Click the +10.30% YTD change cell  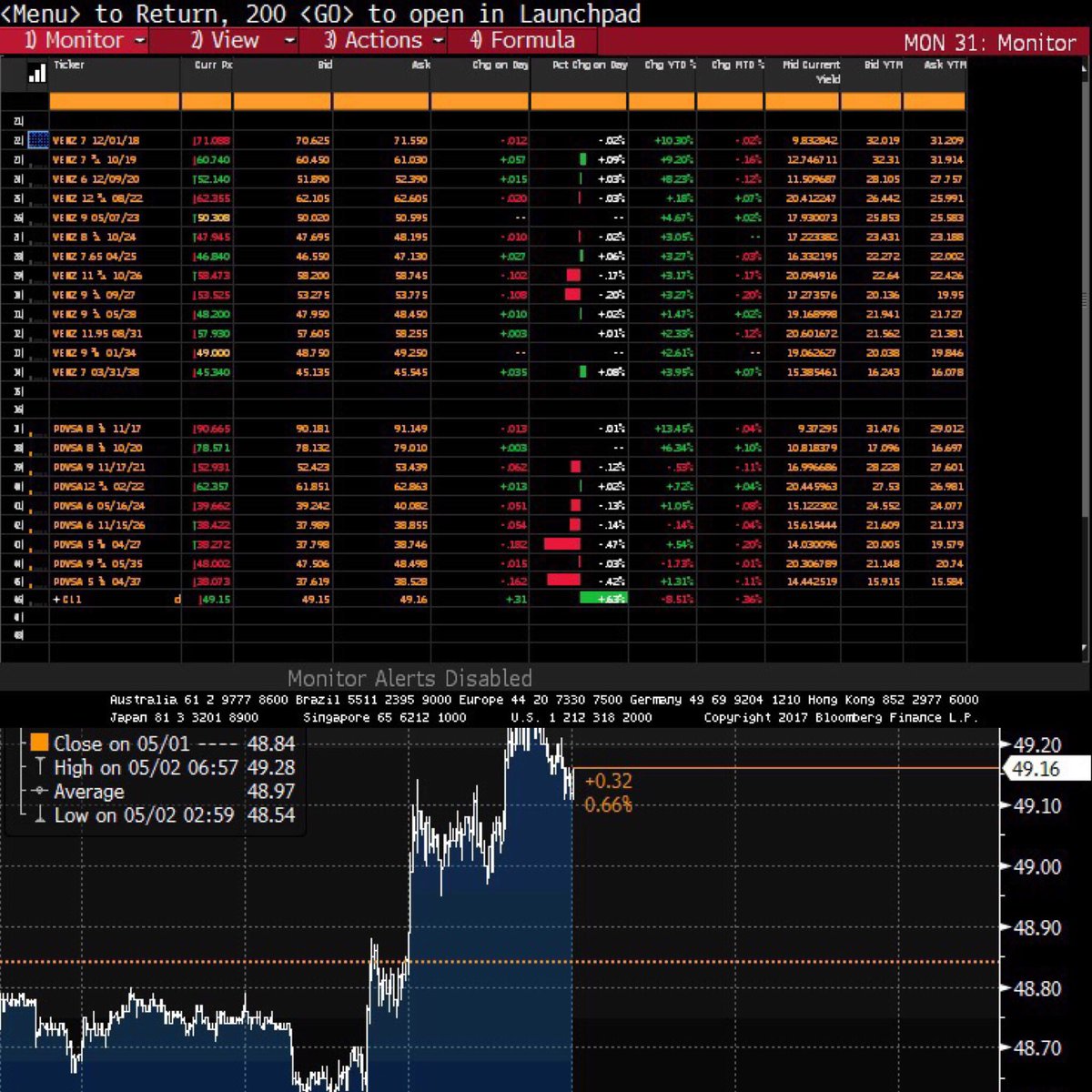673,141
